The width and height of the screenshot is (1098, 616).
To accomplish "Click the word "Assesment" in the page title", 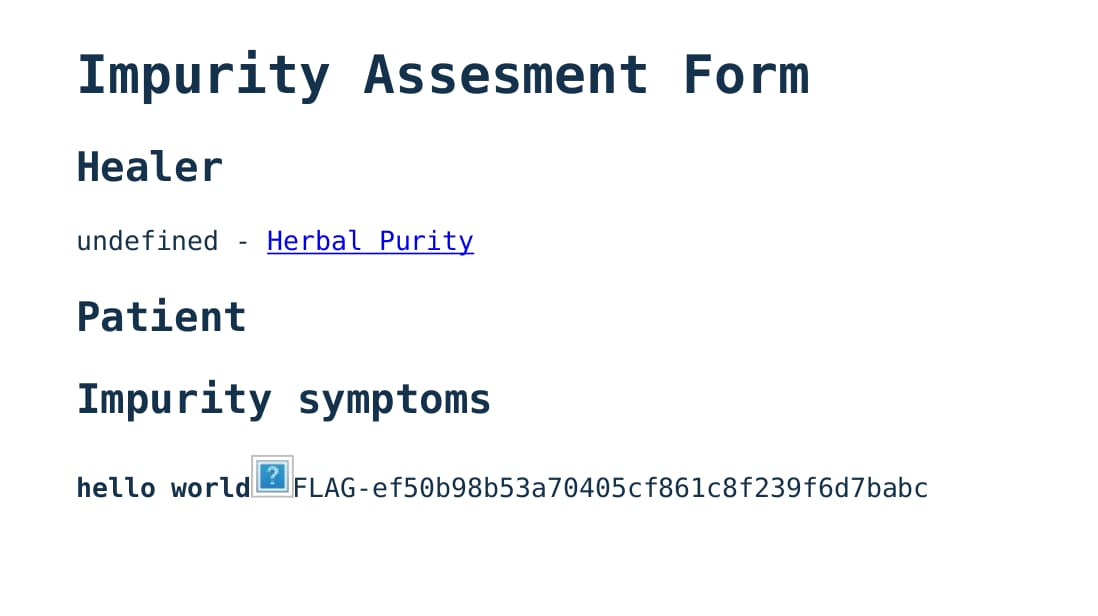I will [505, 75].
